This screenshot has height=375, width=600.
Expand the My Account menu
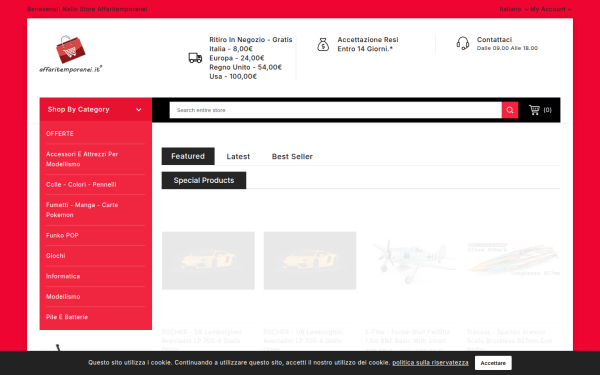551,9
